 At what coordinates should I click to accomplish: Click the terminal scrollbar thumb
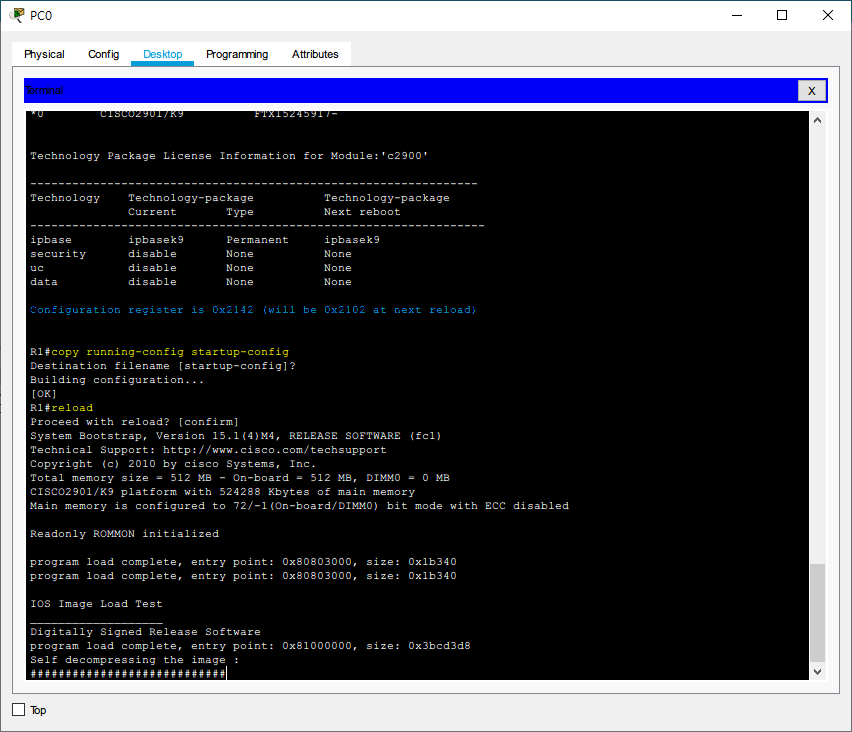(x=817, y=610)
